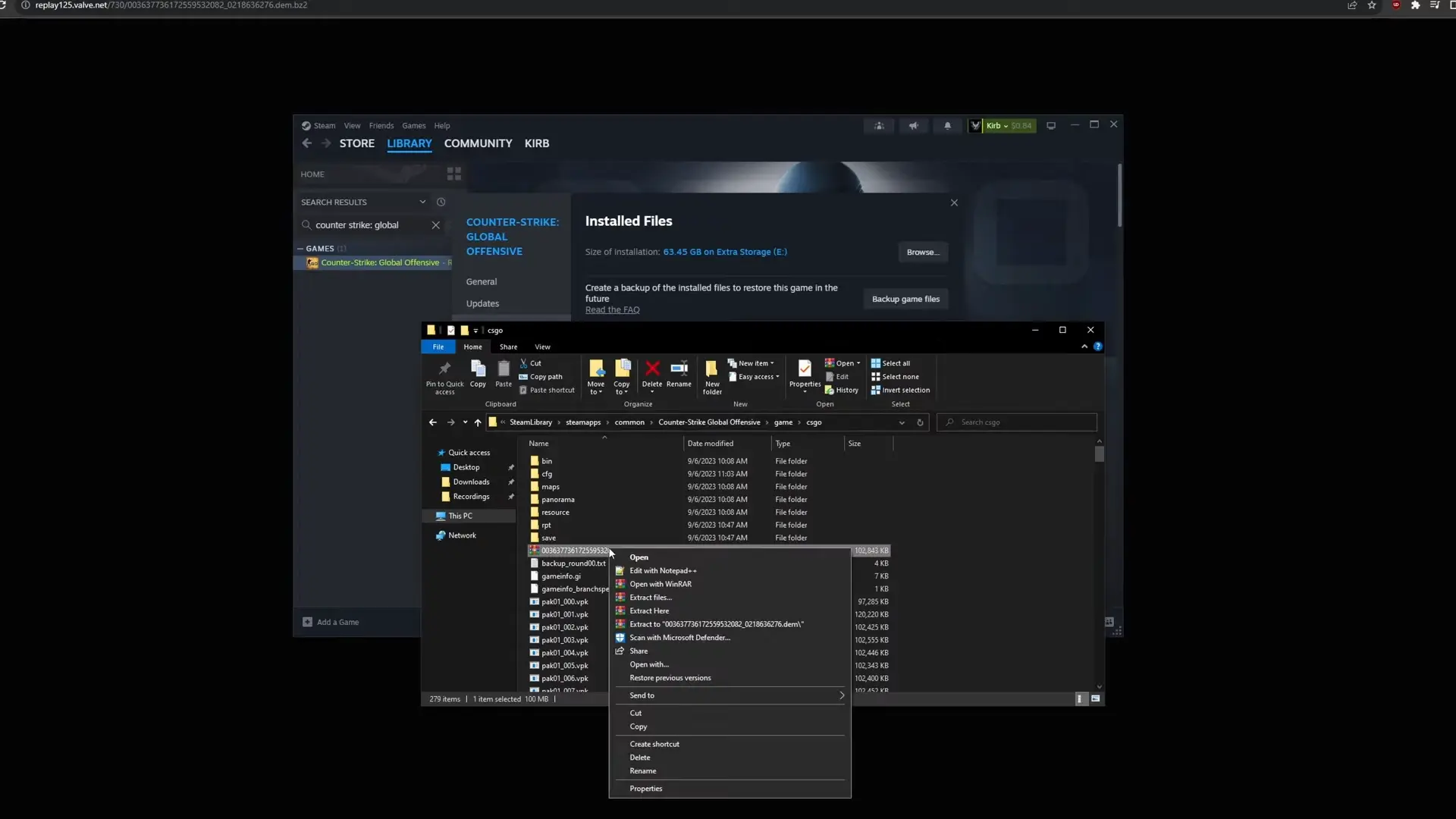
Task: Switch to large icons view in status bar
Action: click(1095, 699)
